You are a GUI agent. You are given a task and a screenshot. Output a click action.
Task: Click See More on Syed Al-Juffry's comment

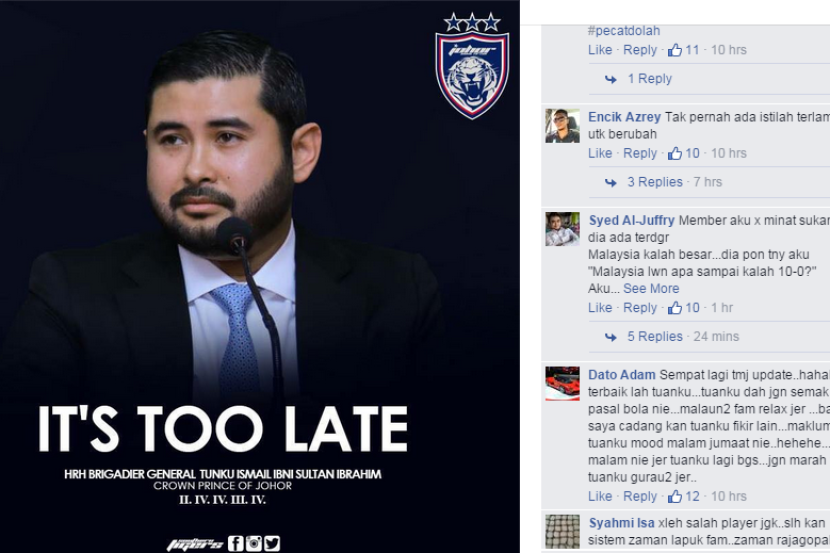pyautogui.click(x=651, y=288)
